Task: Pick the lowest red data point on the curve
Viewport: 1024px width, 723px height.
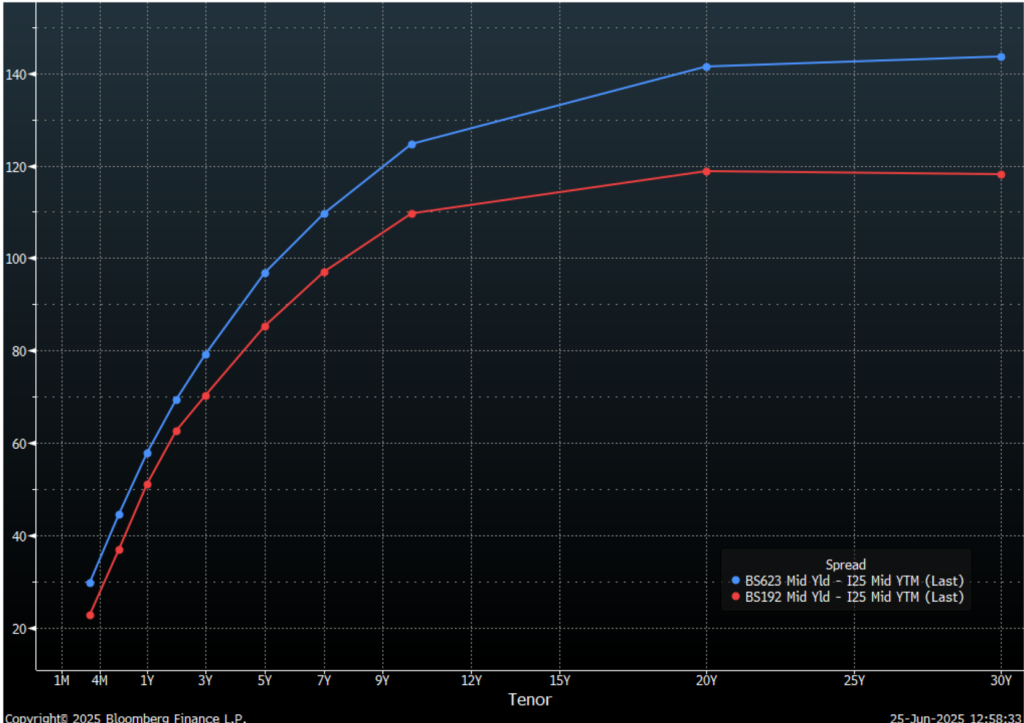Action: point(90,615)
